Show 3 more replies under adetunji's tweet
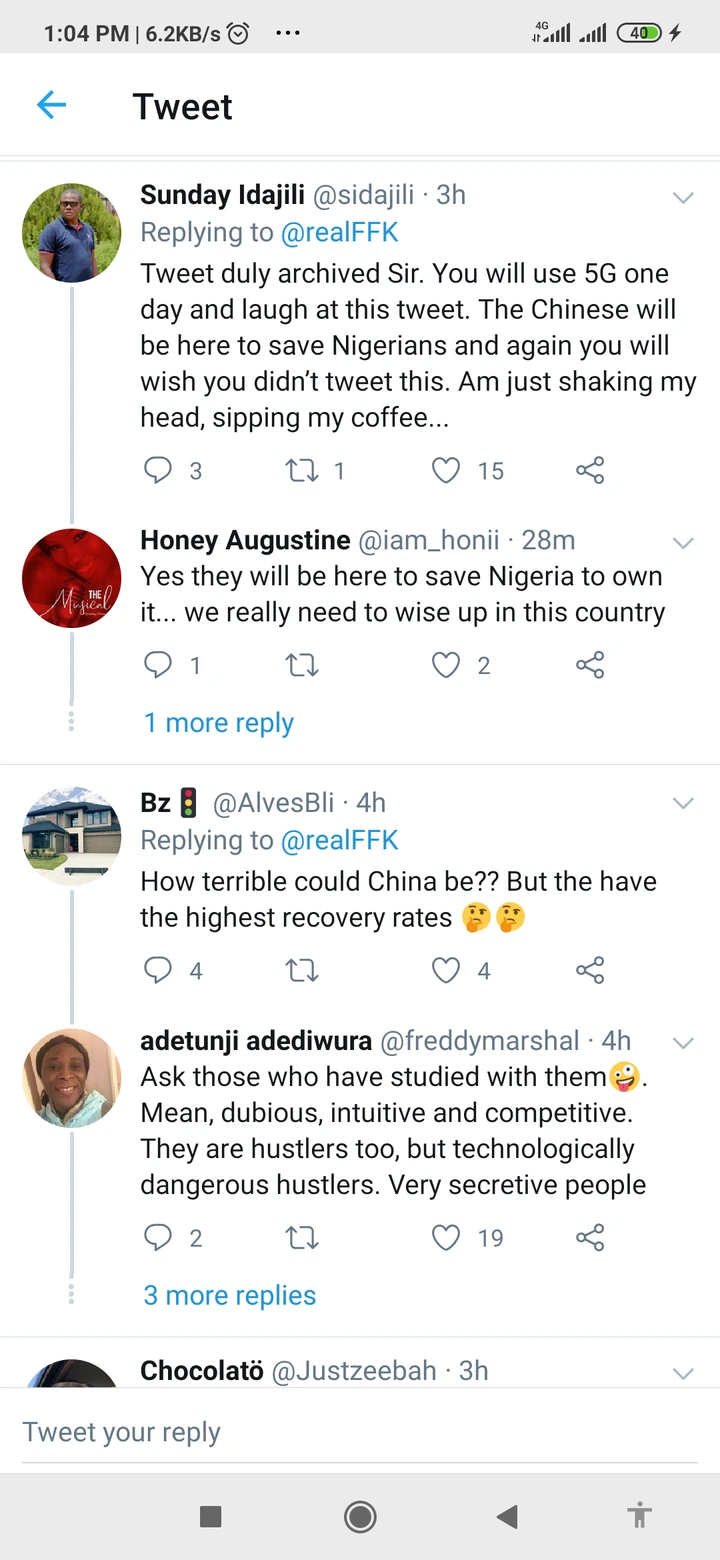Viewport: 720px width, 1560px height. 229,1295
